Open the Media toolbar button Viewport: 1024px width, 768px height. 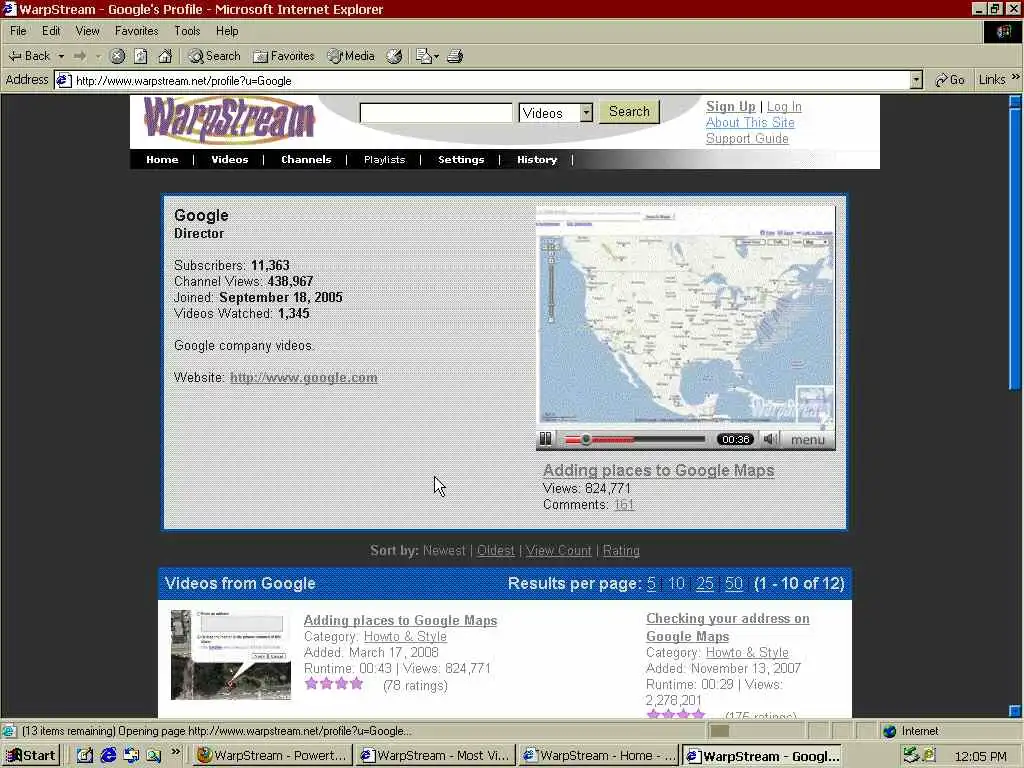pos(351,56)
